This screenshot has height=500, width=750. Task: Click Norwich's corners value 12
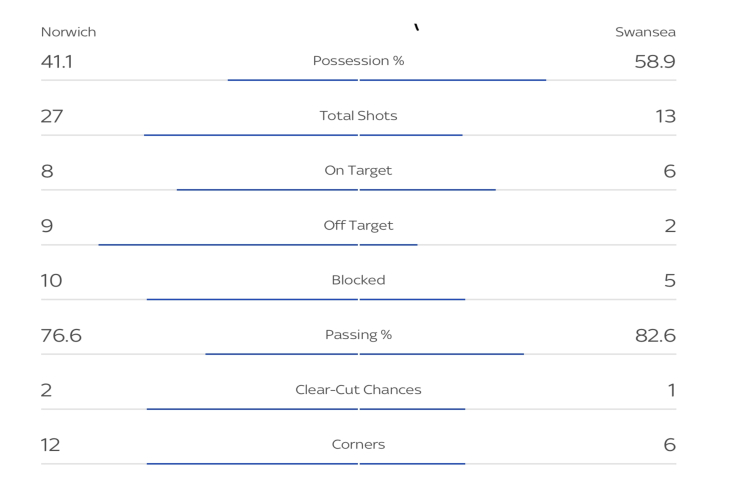[50, 445]
